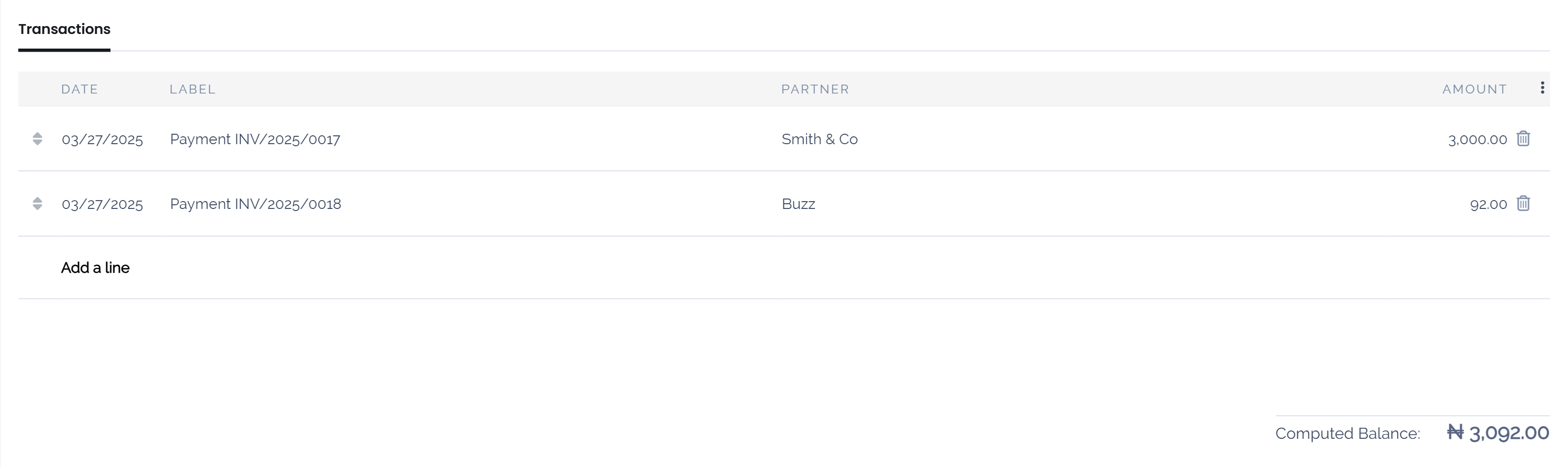The height and width of the screenshot is (467, 1568).
Task: Edit the 3,000.00 amount field
Action: point(1477,139)
